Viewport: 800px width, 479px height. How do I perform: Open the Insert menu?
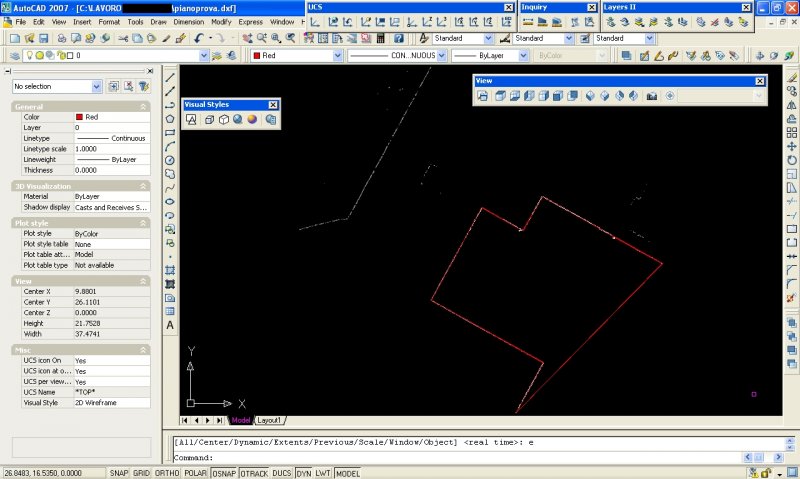(x=82, y=22)
